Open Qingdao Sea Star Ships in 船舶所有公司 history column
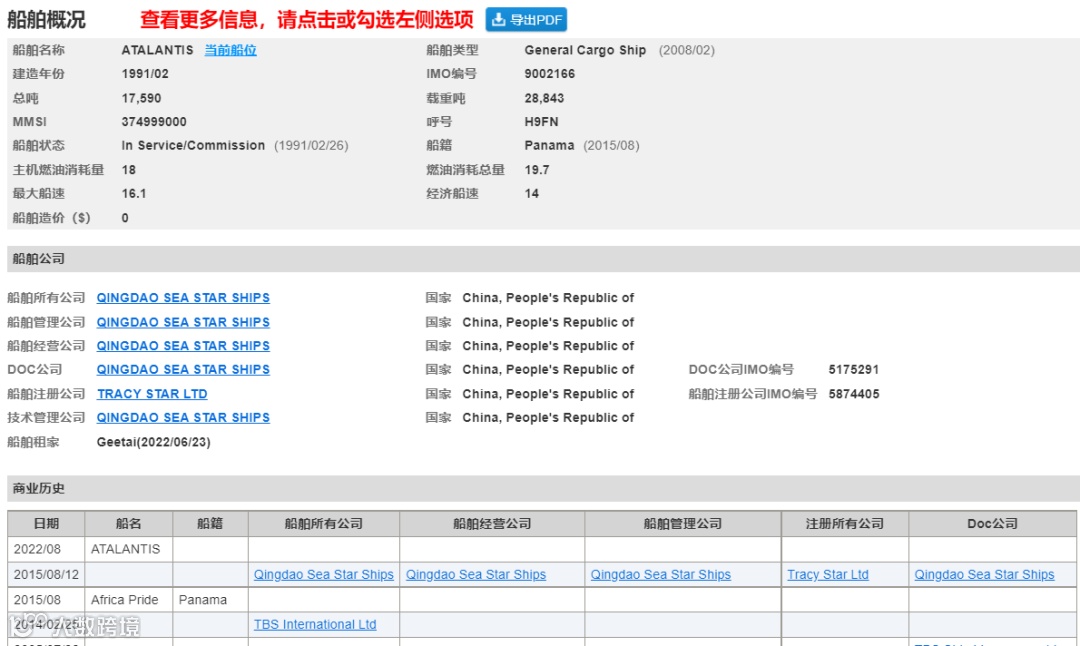This screenshot has height=646, width=1080. [324, 574]
